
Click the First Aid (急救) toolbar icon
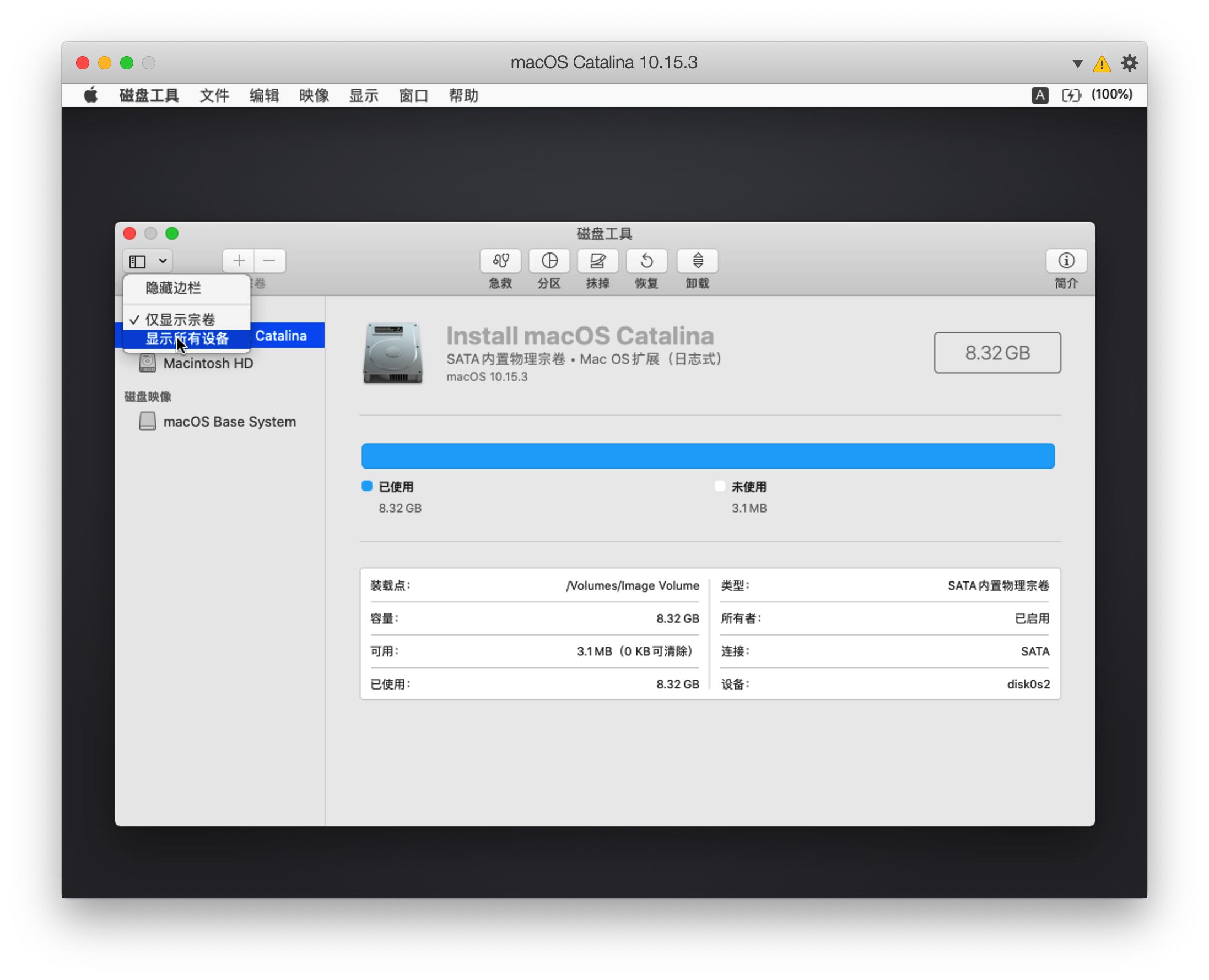(500, 261)
